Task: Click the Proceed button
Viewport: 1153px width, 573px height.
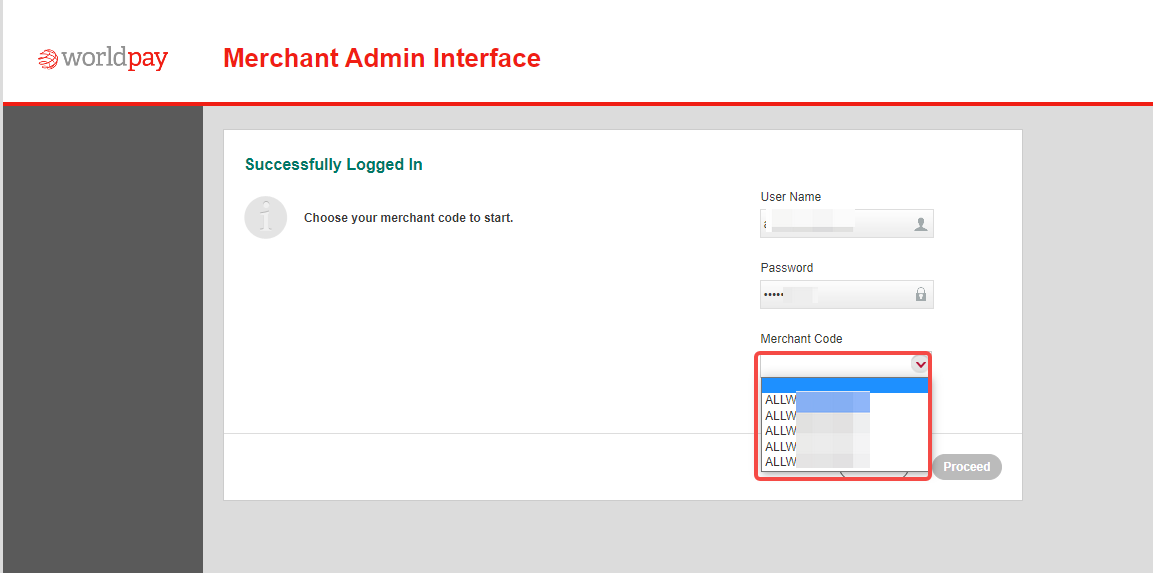Action: [967, 467]
